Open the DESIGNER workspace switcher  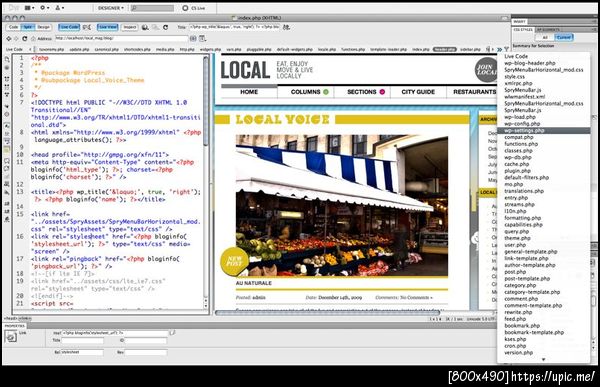pos(111,8)
